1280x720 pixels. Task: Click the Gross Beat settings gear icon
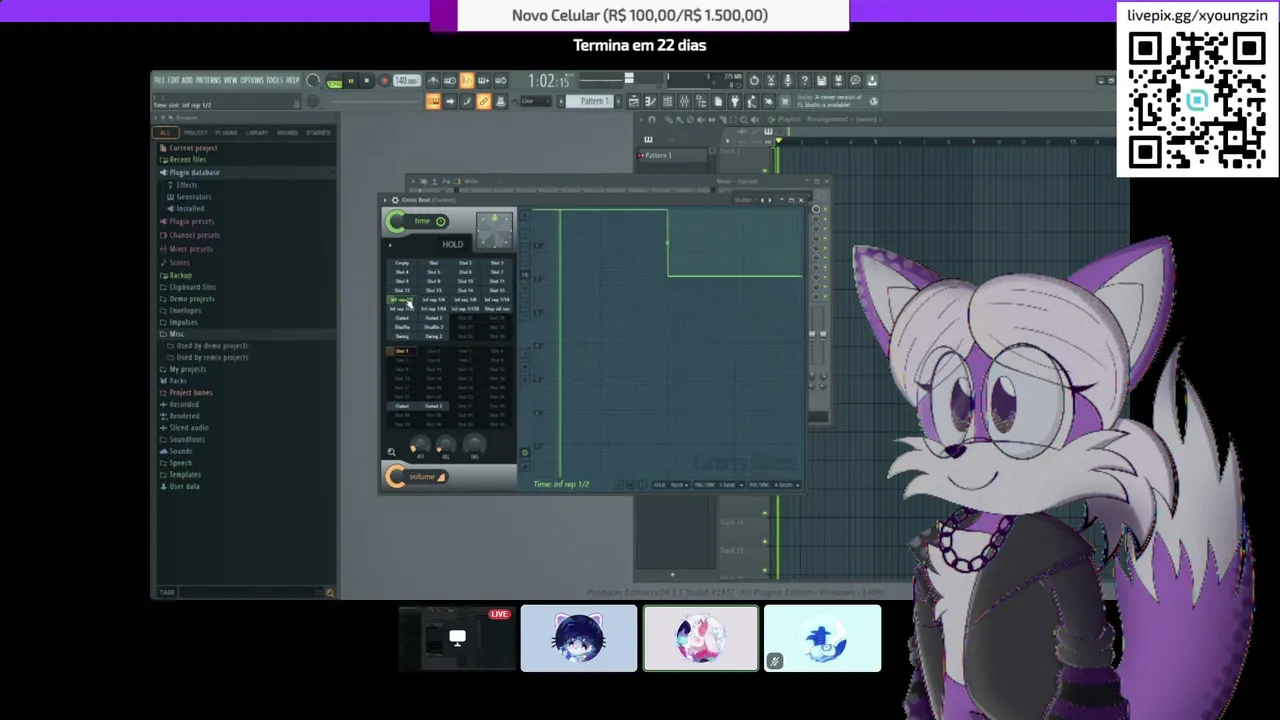(x=395, y=200)
